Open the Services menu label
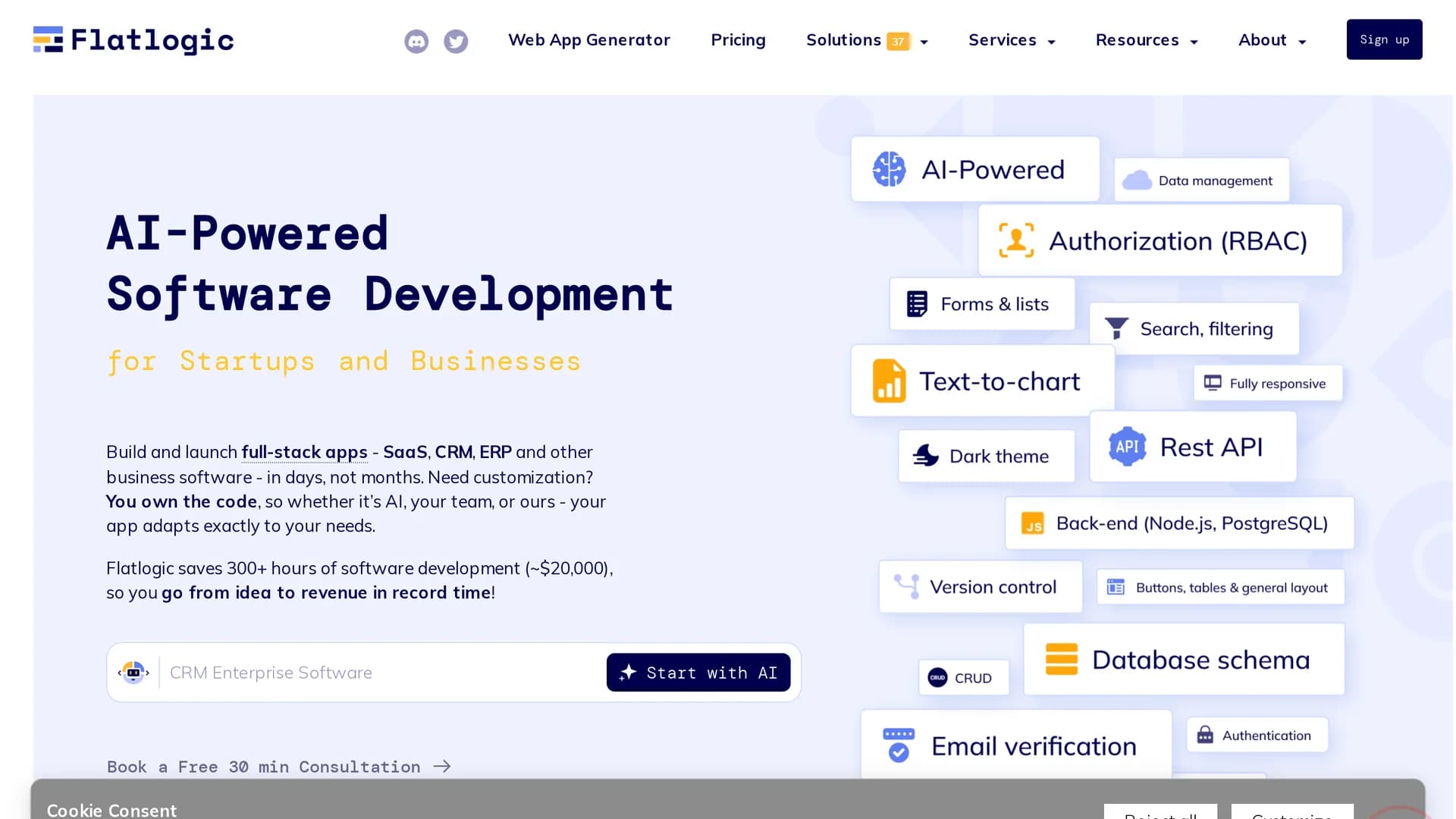1456x819 pixels. click(1002, 39)
